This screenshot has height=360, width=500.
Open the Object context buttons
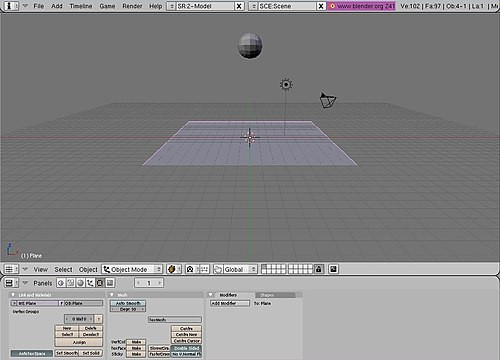pos(90,283)
